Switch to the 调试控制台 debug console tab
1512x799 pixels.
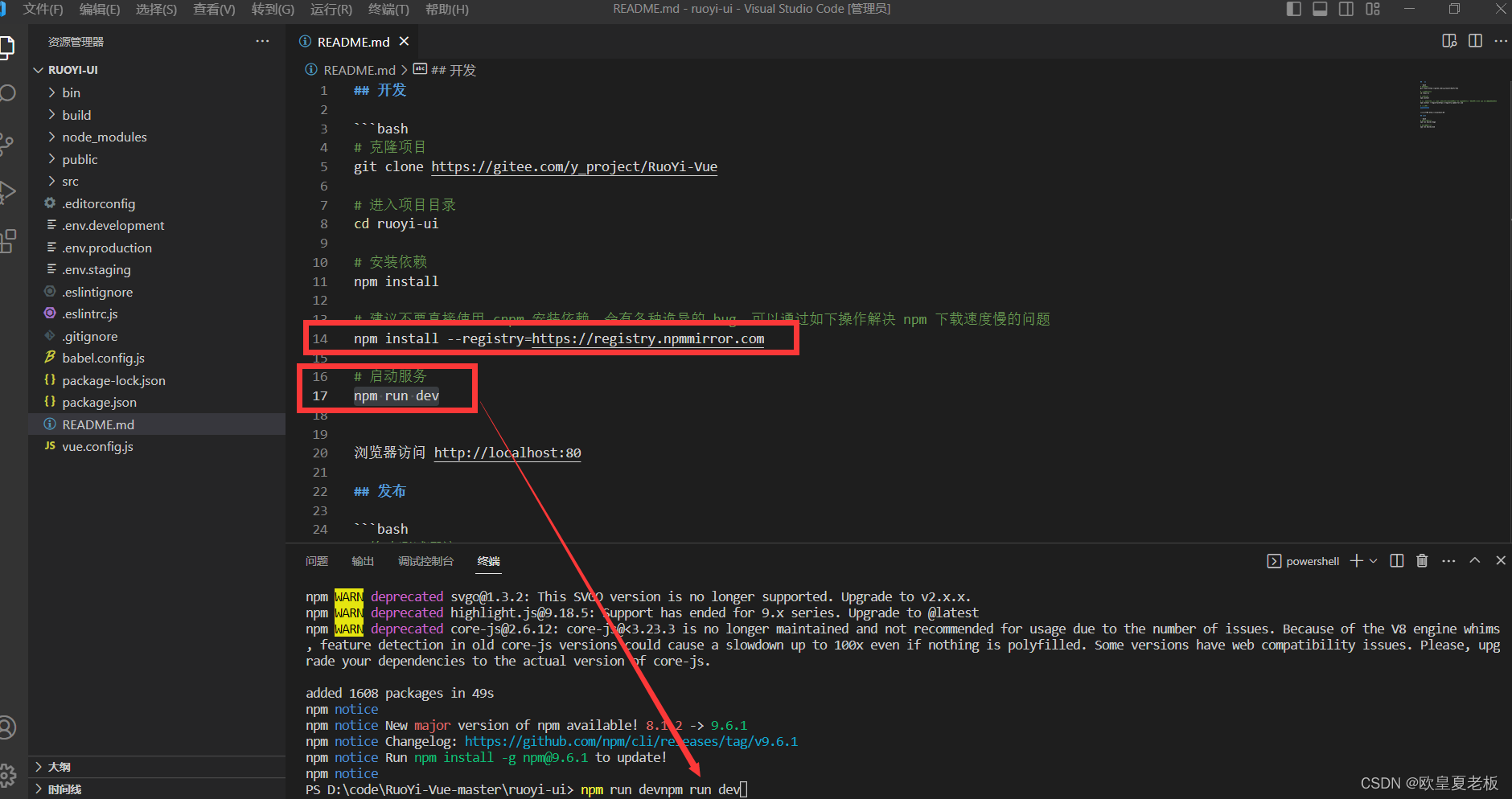425,561
